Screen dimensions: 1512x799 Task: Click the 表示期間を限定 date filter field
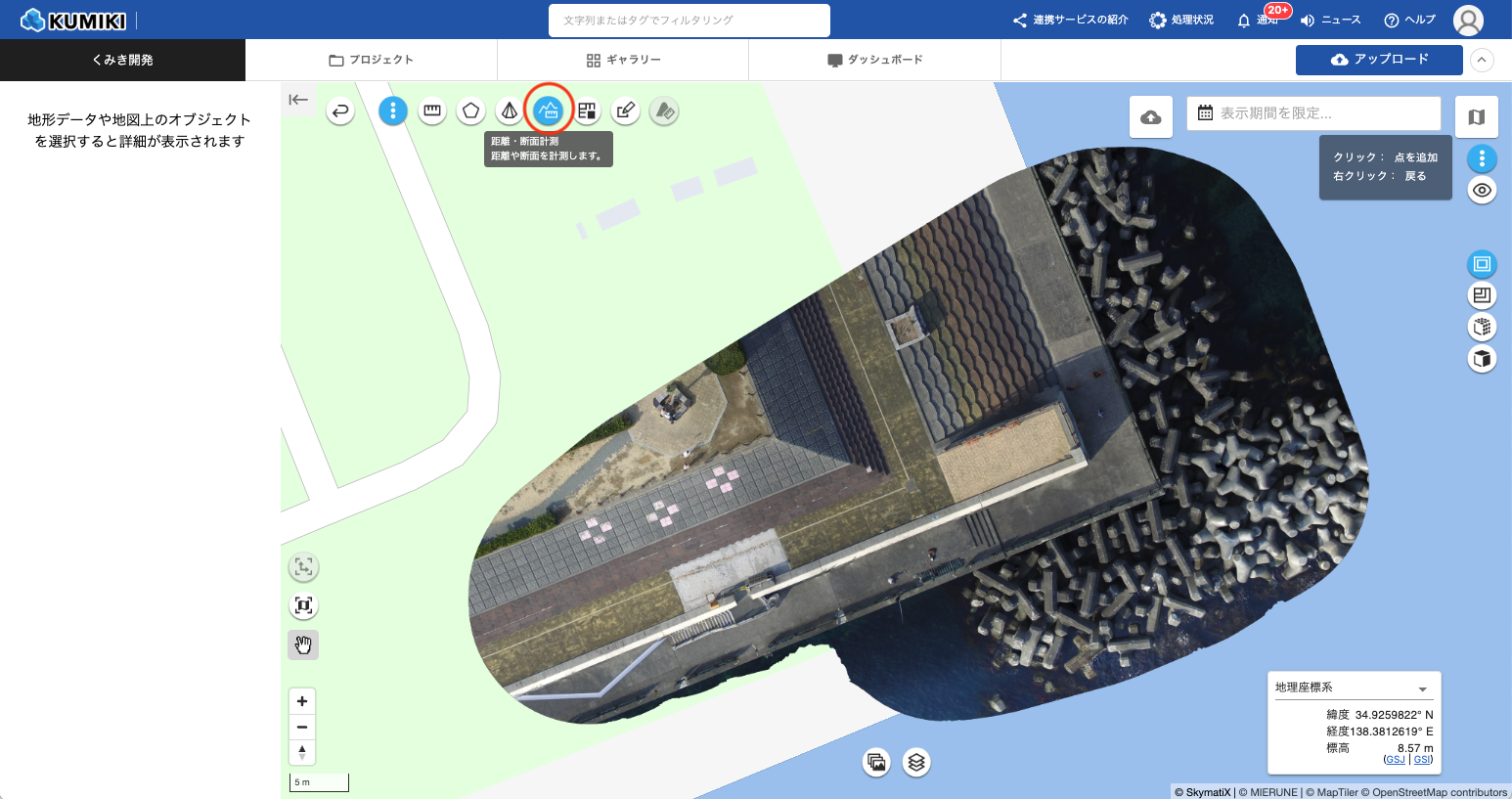1313,113
